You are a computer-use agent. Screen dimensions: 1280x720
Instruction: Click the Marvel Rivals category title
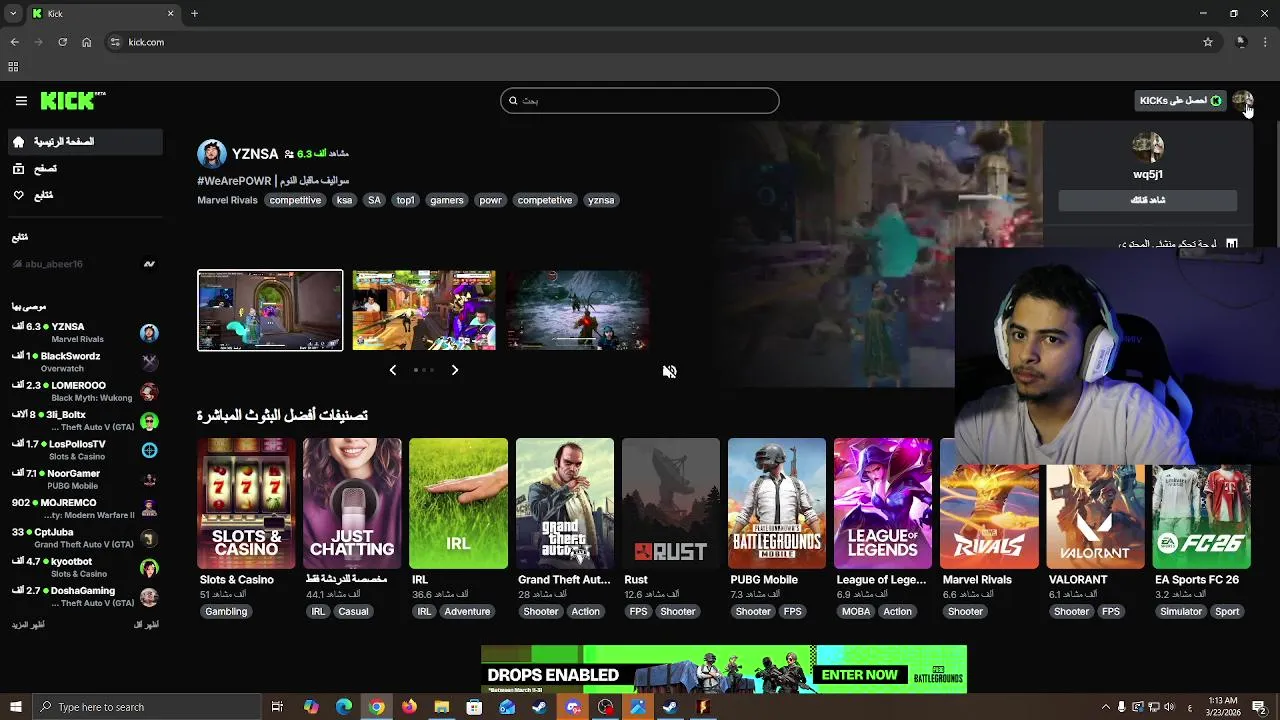(x=977, y=580)
